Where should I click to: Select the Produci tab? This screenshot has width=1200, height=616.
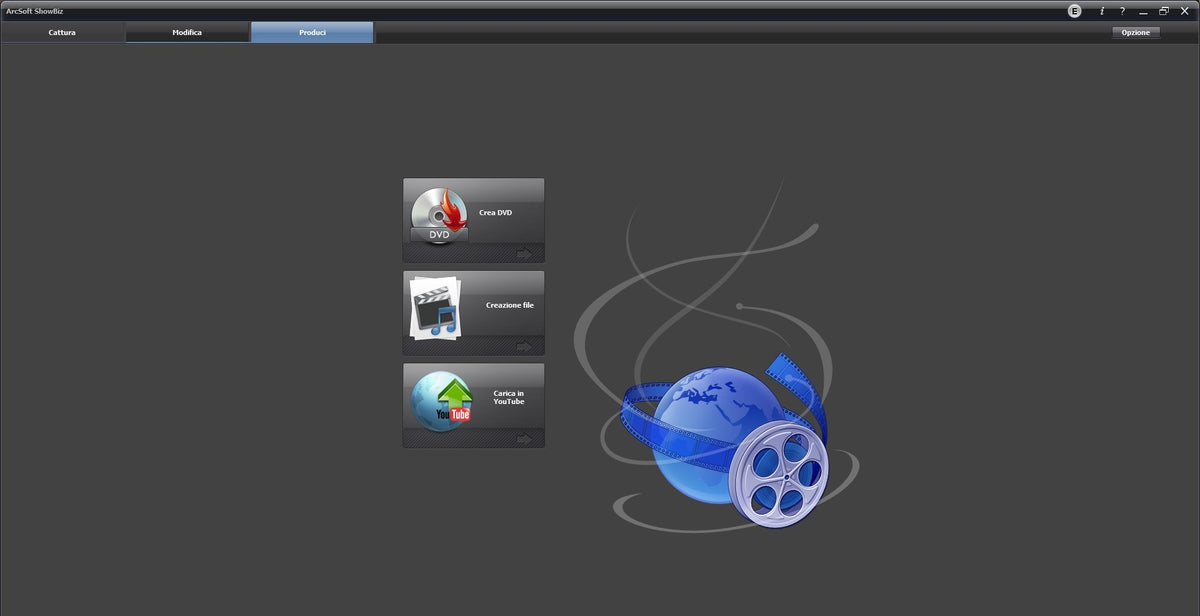coord(311,32)
